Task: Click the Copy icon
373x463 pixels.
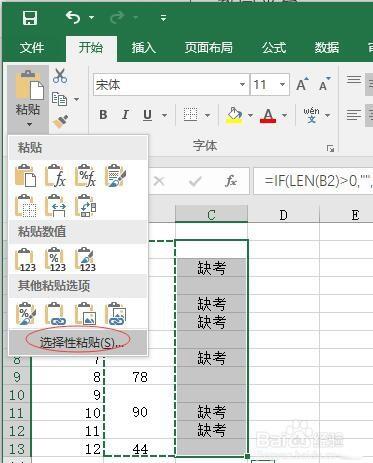Action: pos(59,99)
